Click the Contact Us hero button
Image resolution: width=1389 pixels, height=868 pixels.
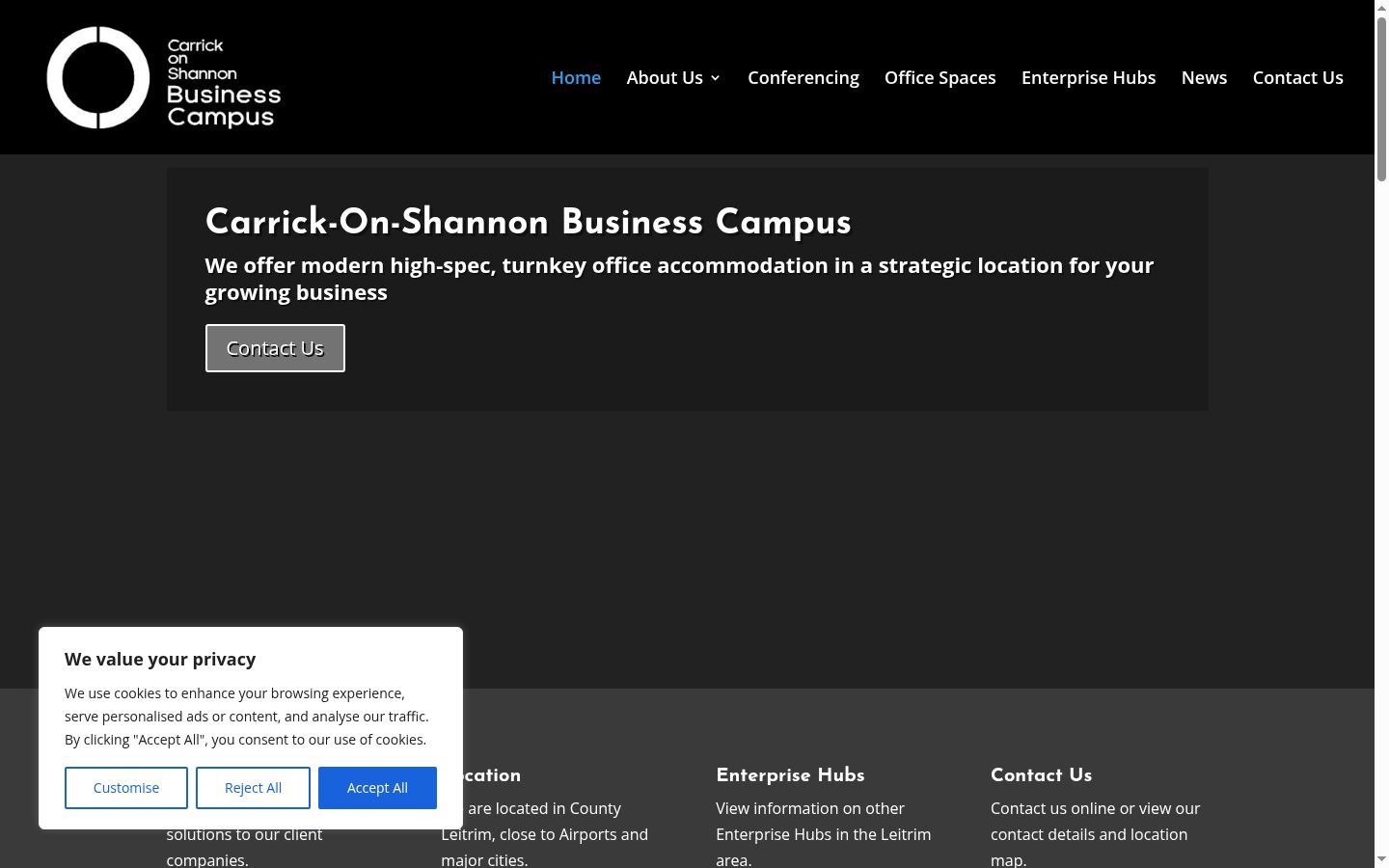pos(275,348)
